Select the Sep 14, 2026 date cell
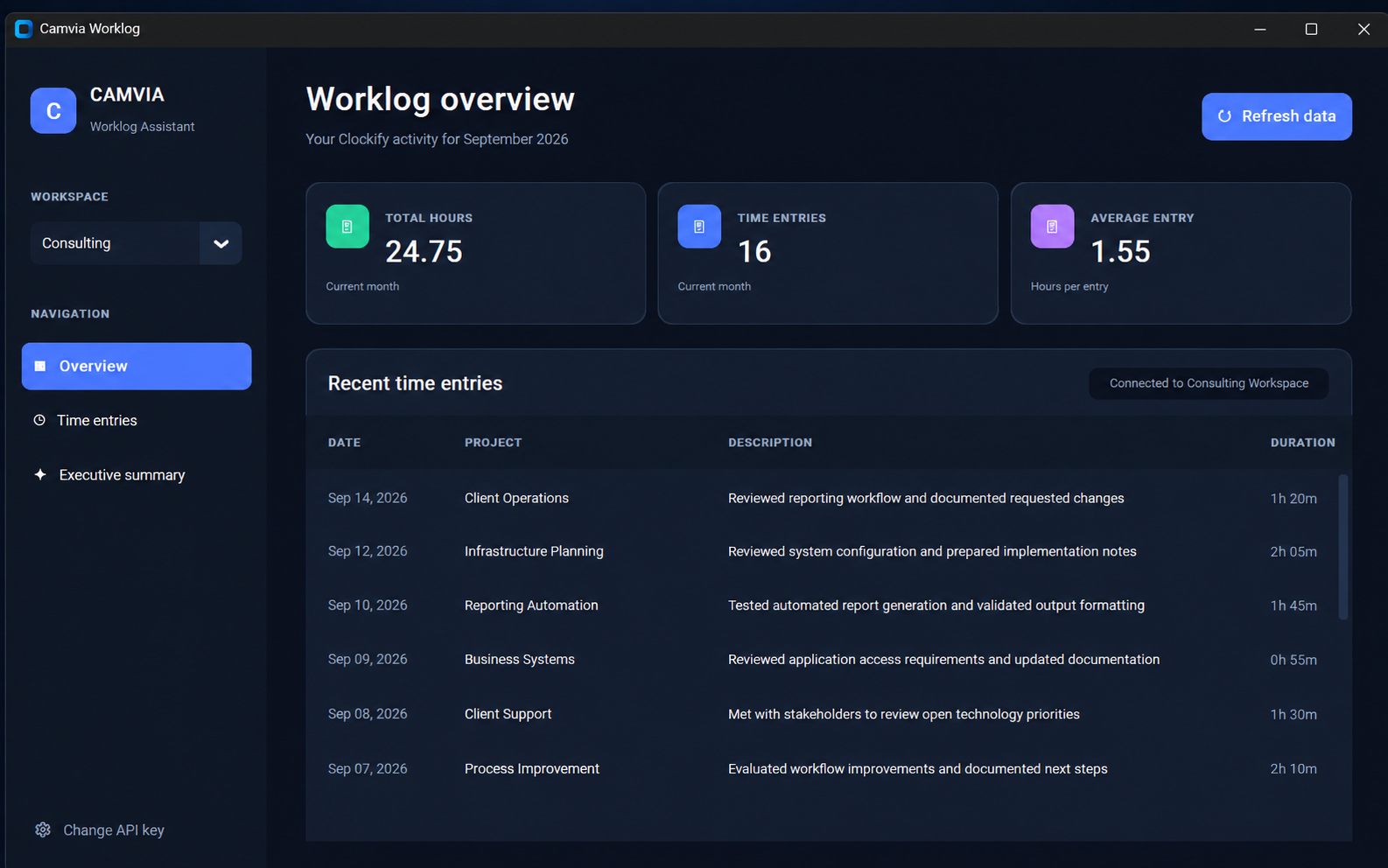The image size is (1388, 868). point(368,498)
